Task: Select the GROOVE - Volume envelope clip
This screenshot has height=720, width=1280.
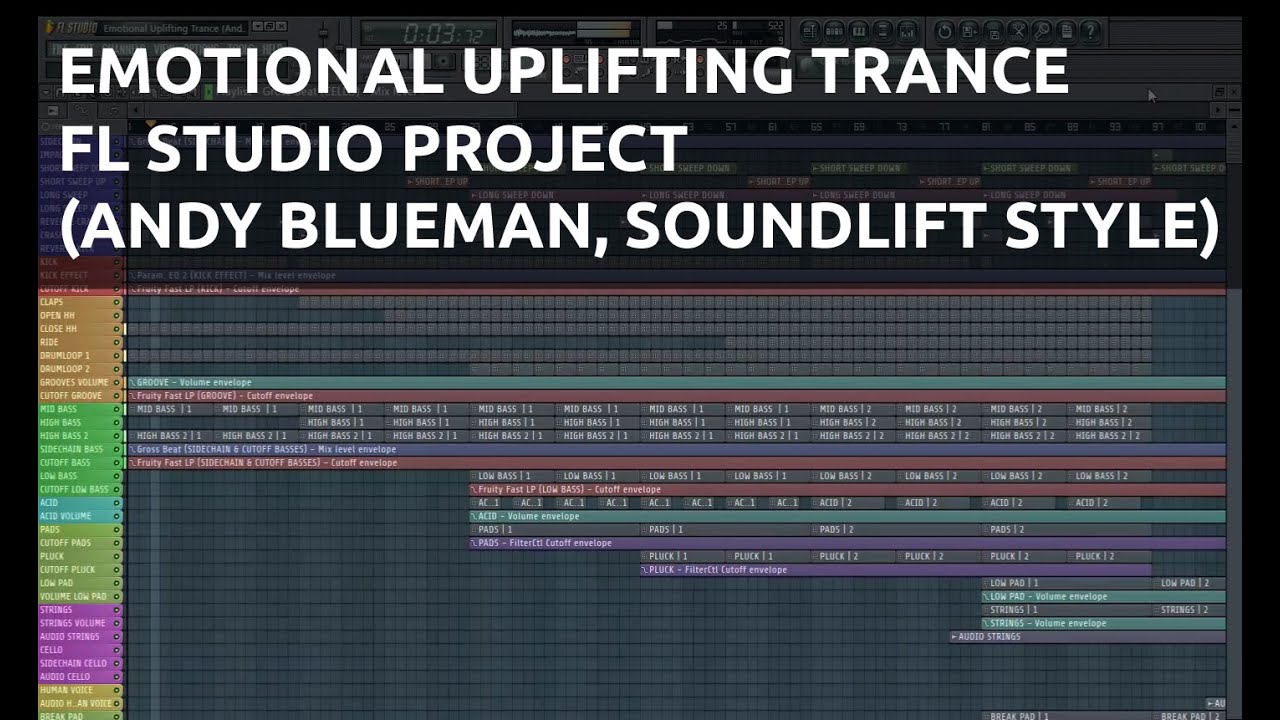Action: point(676,382)
